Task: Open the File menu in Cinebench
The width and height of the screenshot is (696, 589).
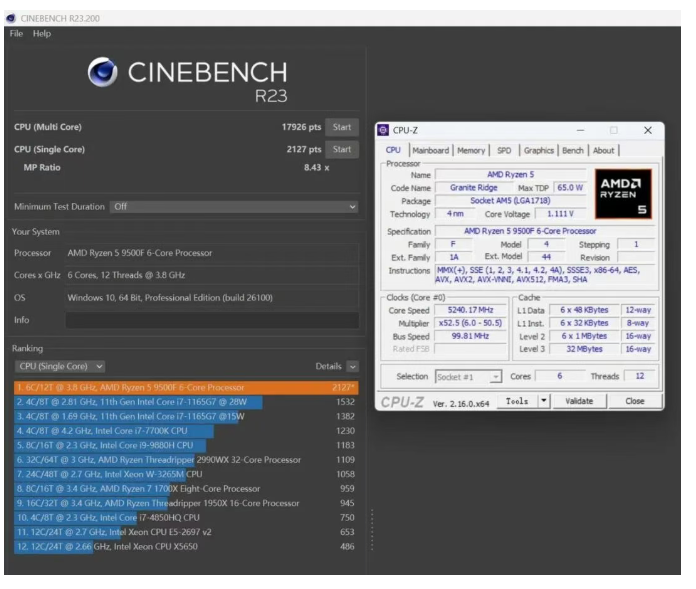Action: pyautogui.click(x=16, y=34)
